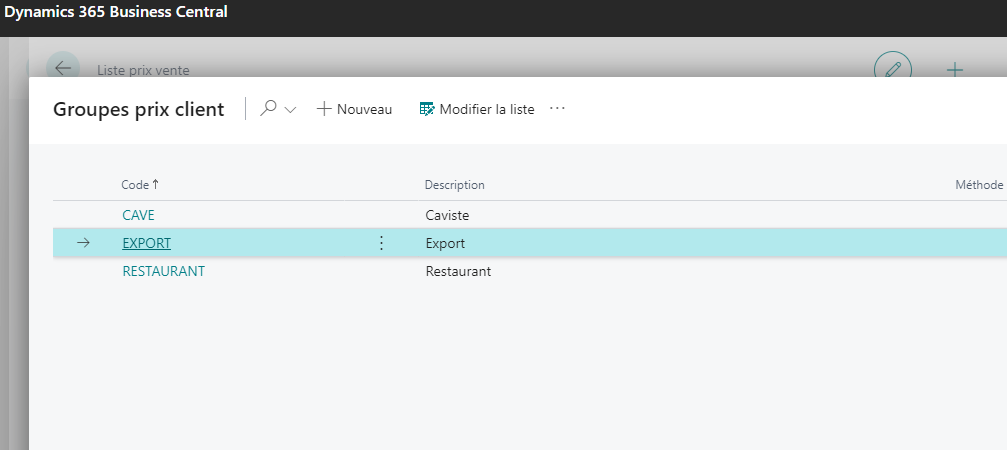Sort by the Code column header
This screenshot has height=450, width=1007.
pos(140,185)
